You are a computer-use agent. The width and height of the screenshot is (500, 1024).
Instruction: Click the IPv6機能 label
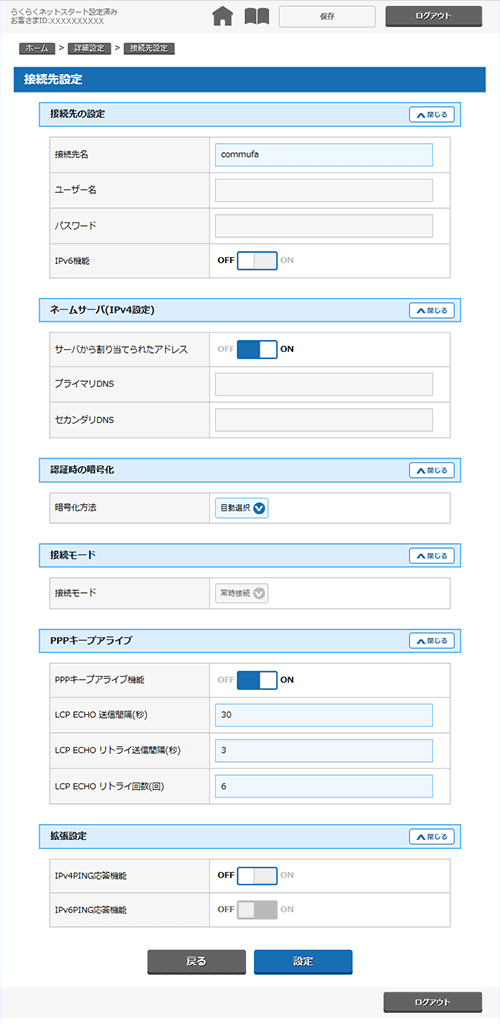(72, 261)
